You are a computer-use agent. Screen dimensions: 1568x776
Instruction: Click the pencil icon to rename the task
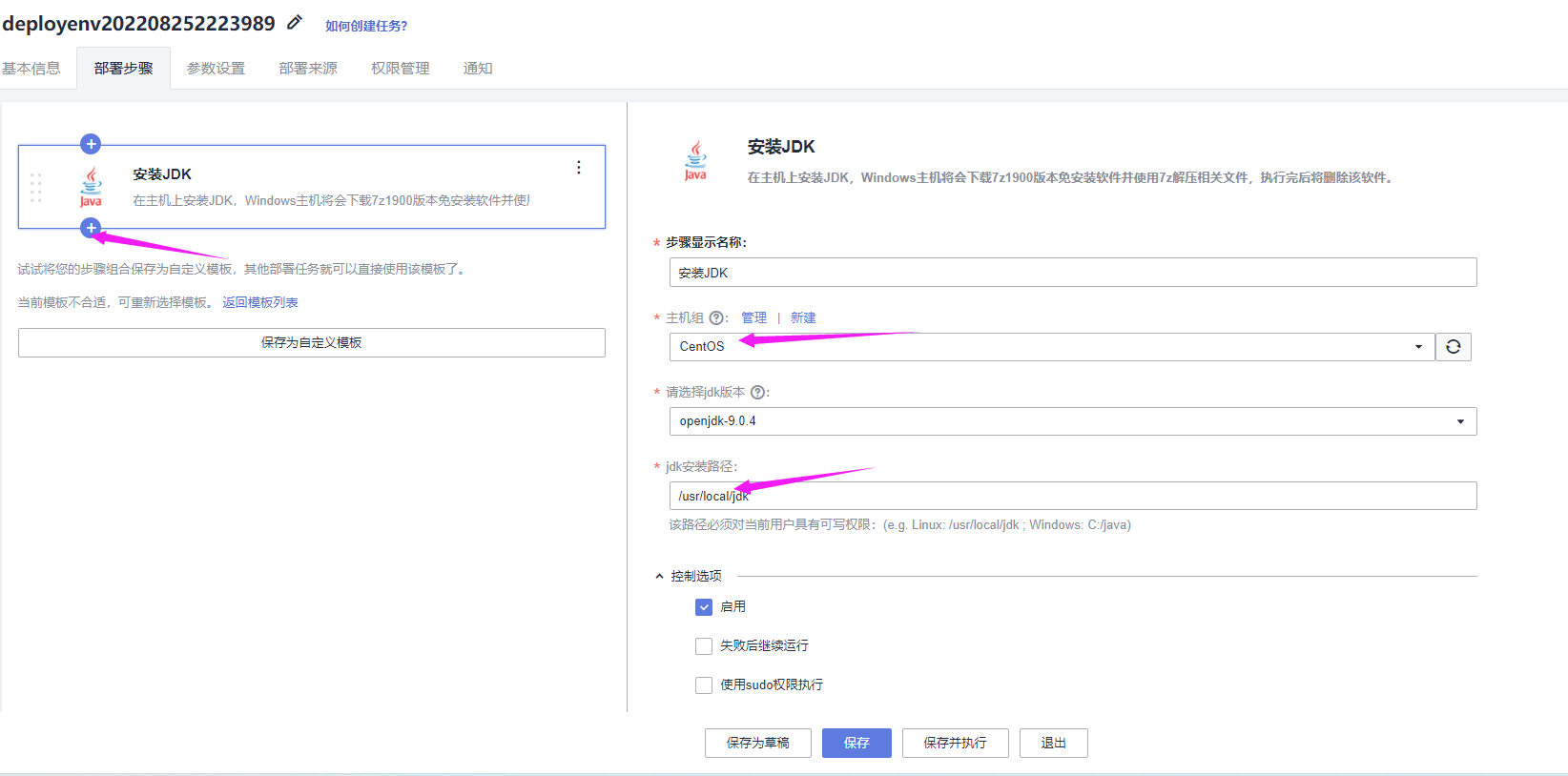coord(296,23)
